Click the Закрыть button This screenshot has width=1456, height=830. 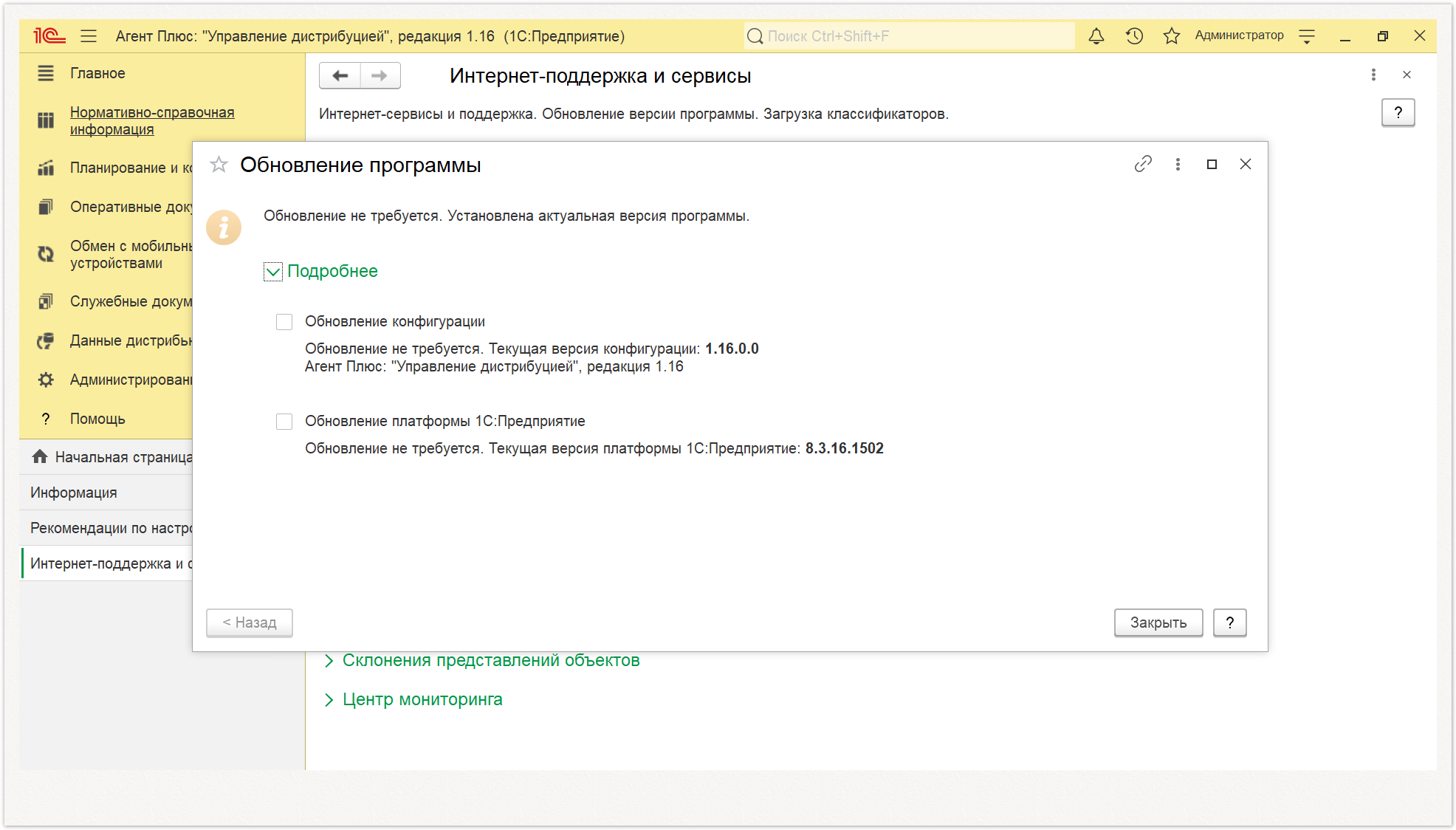1158,622
